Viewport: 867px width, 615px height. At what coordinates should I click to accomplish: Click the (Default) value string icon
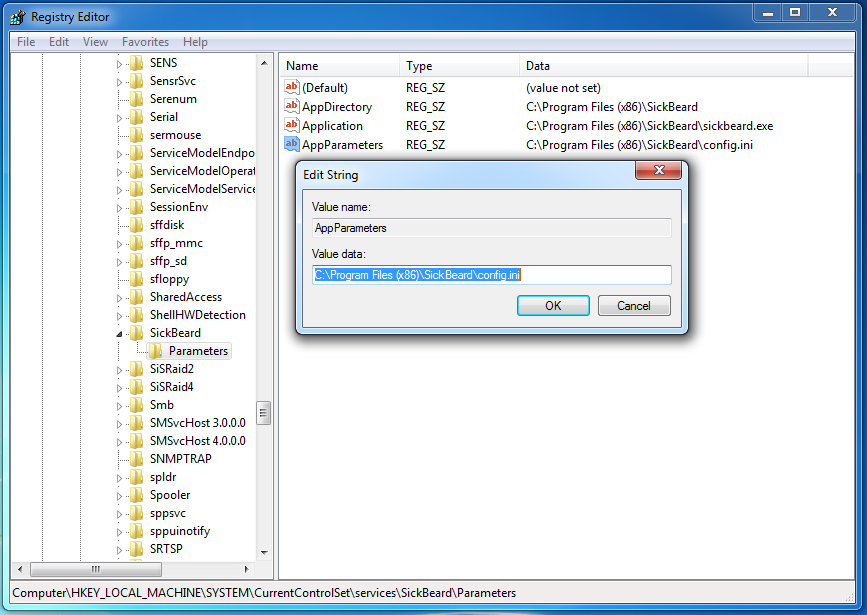point(291,87)
